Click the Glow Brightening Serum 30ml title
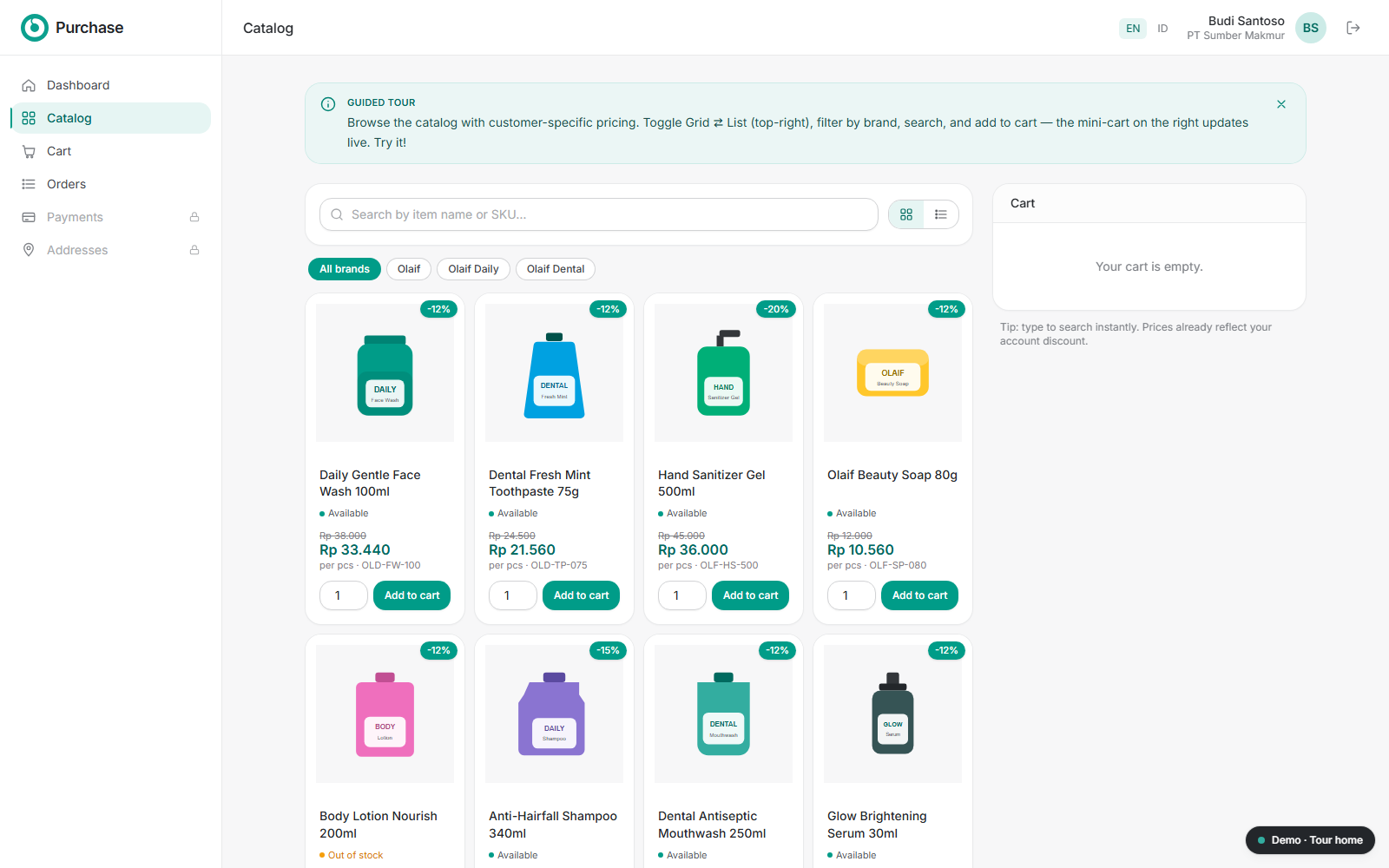Screen dimensions: 1389x868 [877, 825]
